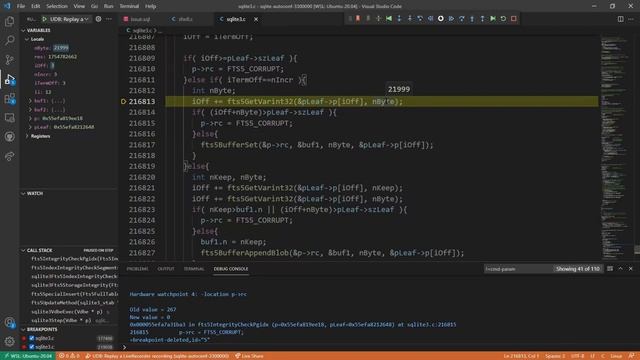Switch to the TERMINAL panel tab
This screenshot has height=360, width=640.
(x=194, y=269)
